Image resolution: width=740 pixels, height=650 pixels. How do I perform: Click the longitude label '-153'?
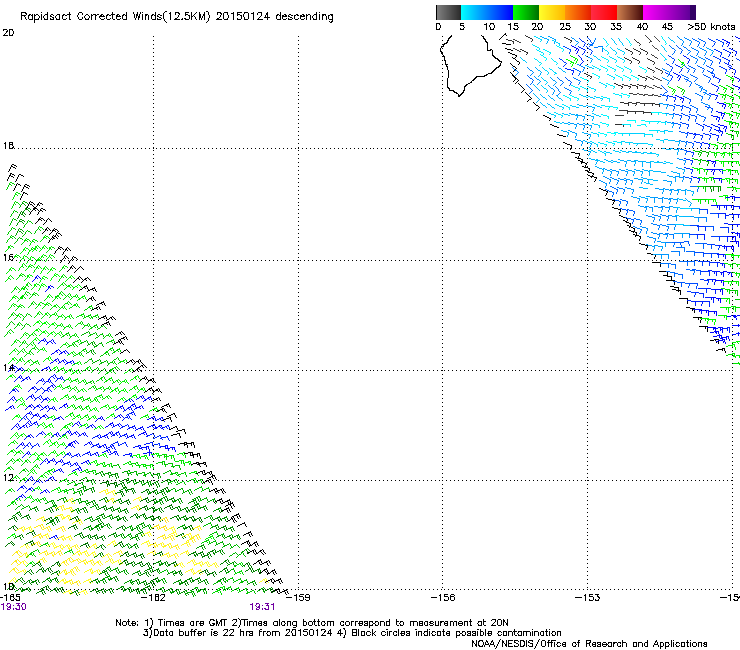point(588,597)
